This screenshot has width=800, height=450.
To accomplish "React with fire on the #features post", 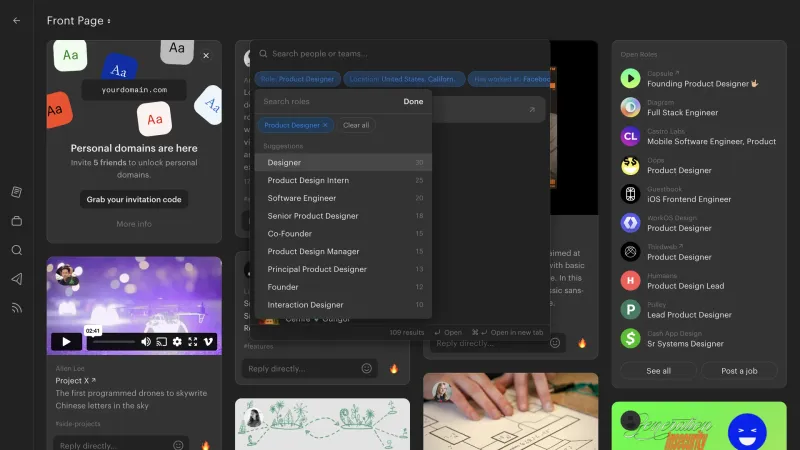I will [x=393, y=368].
